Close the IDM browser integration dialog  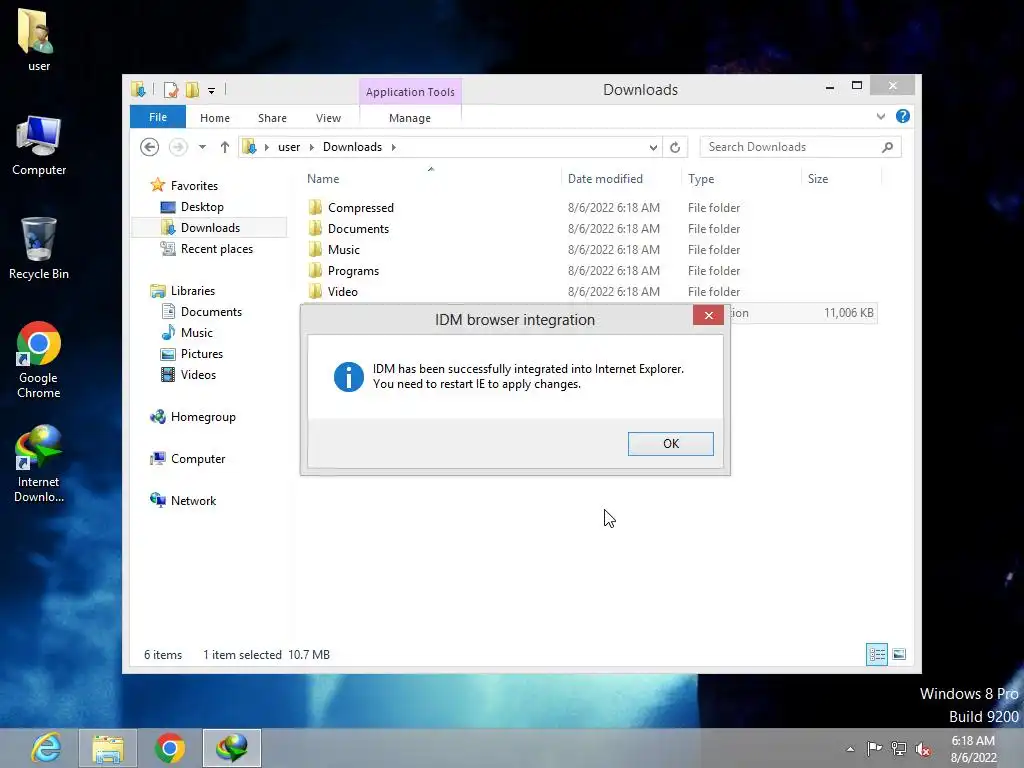[x=709, y=315]
